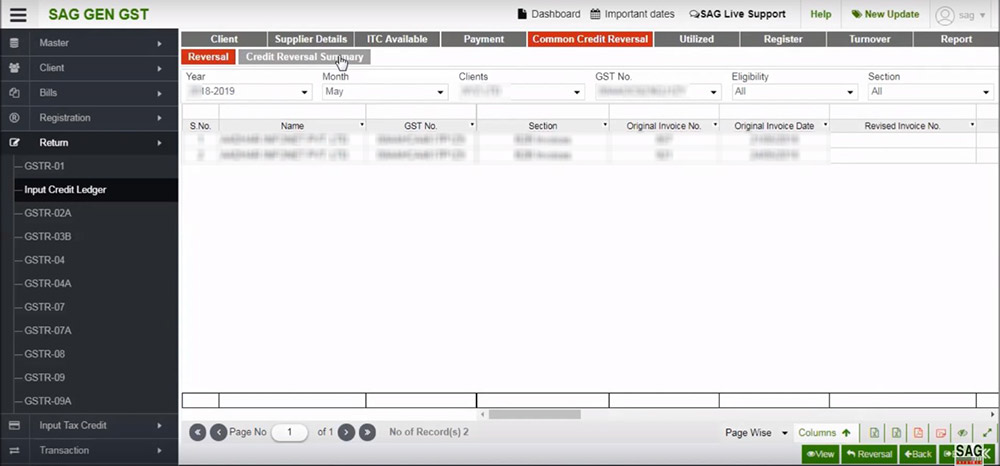Click the Page No input field
Screen dimensions: 1000x466
pyautogui.click(x=291, y=433)
